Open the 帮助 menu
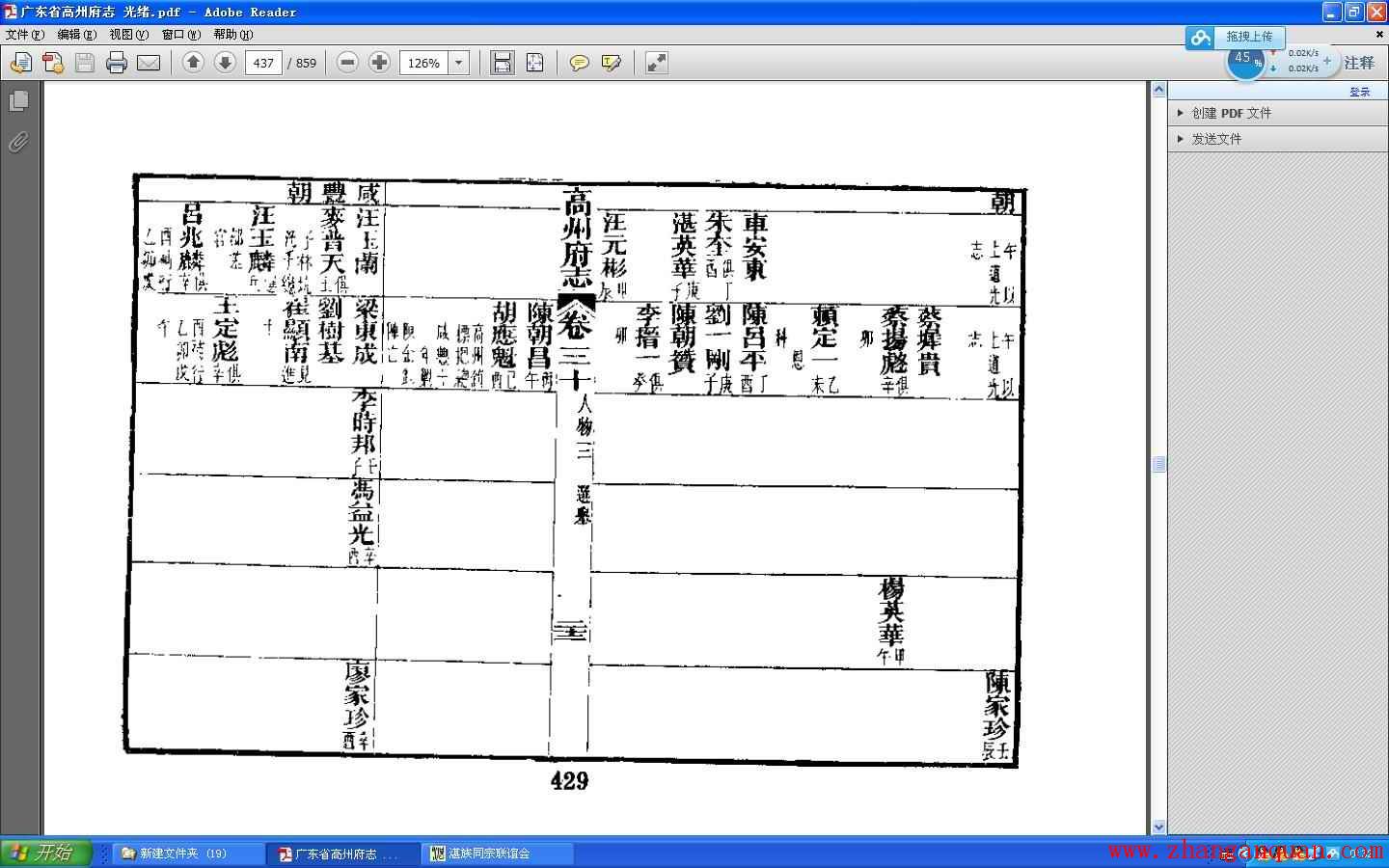The image size is (1389, 868). [232, 34]
